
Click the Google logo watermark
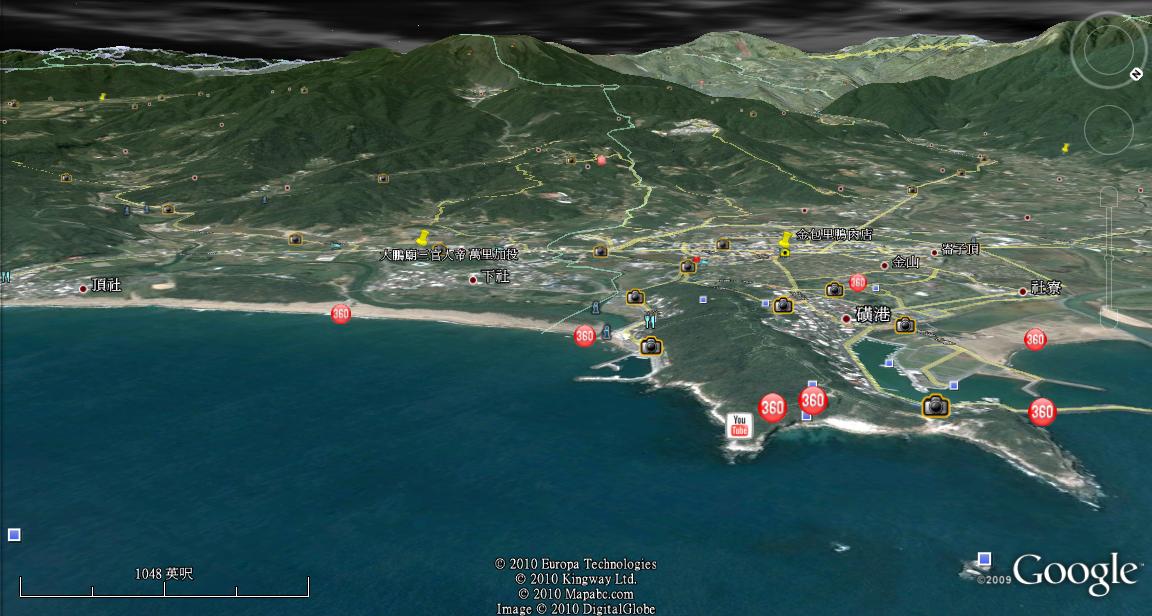click(x=1075, y=573)
